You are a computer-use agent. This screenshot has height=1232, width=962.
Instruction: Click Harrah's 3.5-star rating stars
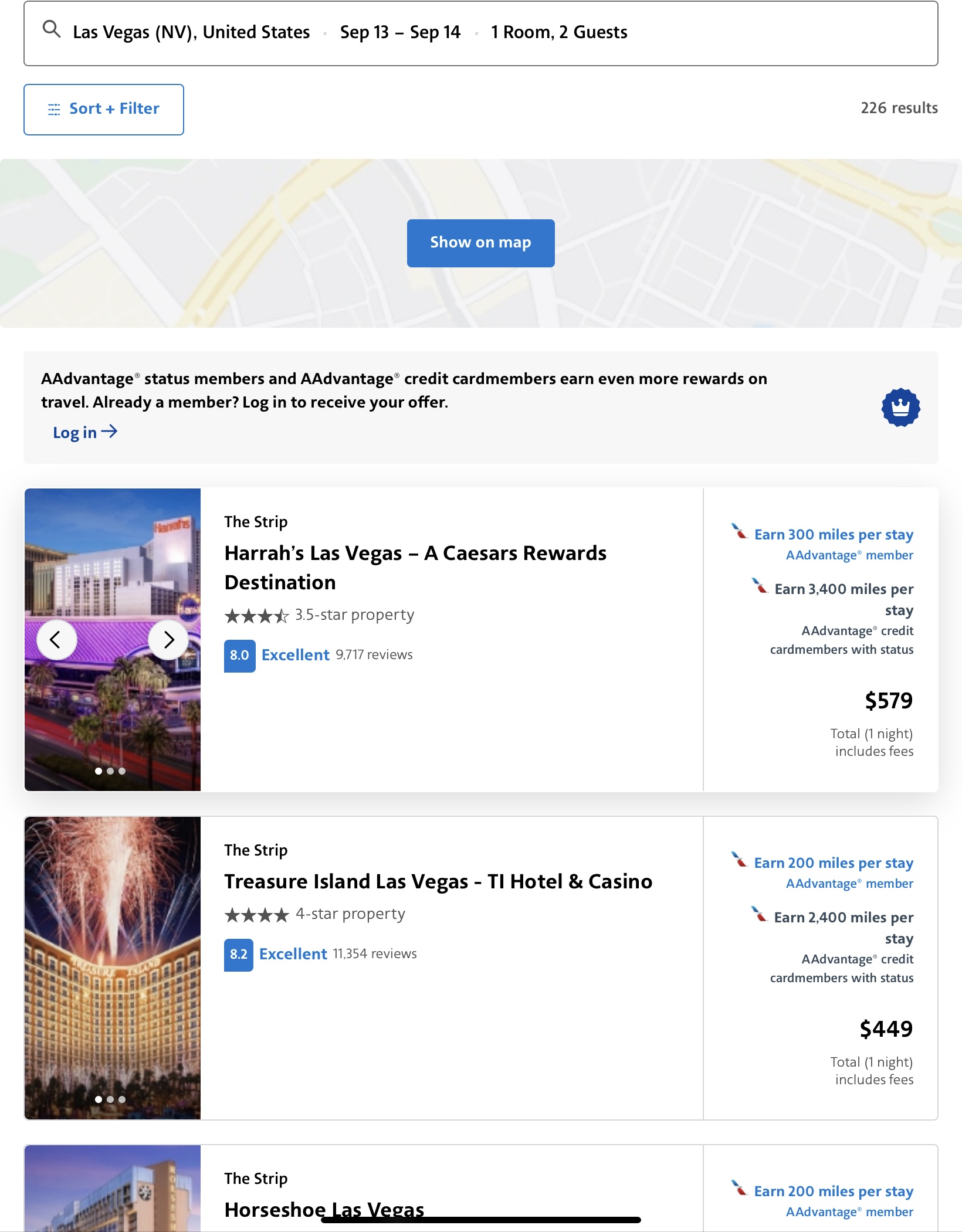[256, 616]
